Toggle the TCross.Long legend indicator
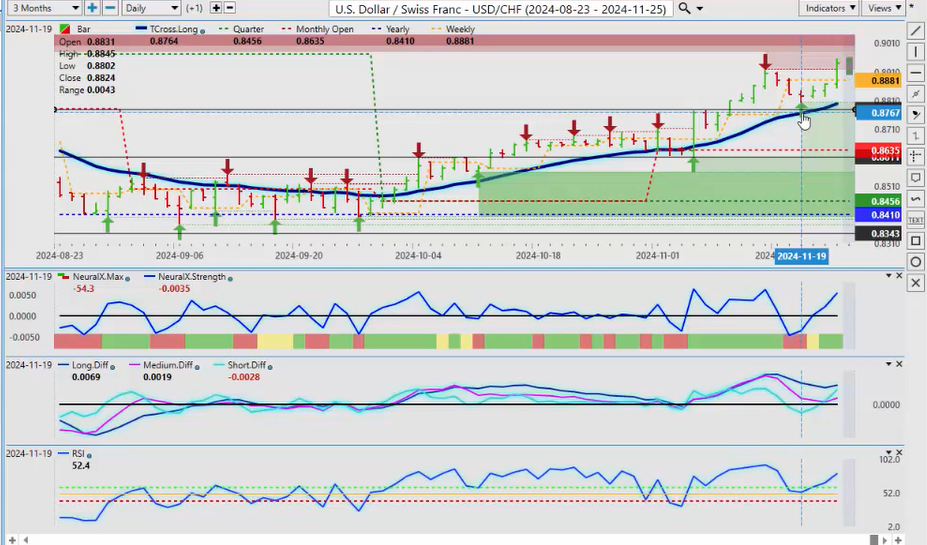Screen dimensions: 927x545 point(203,30)
